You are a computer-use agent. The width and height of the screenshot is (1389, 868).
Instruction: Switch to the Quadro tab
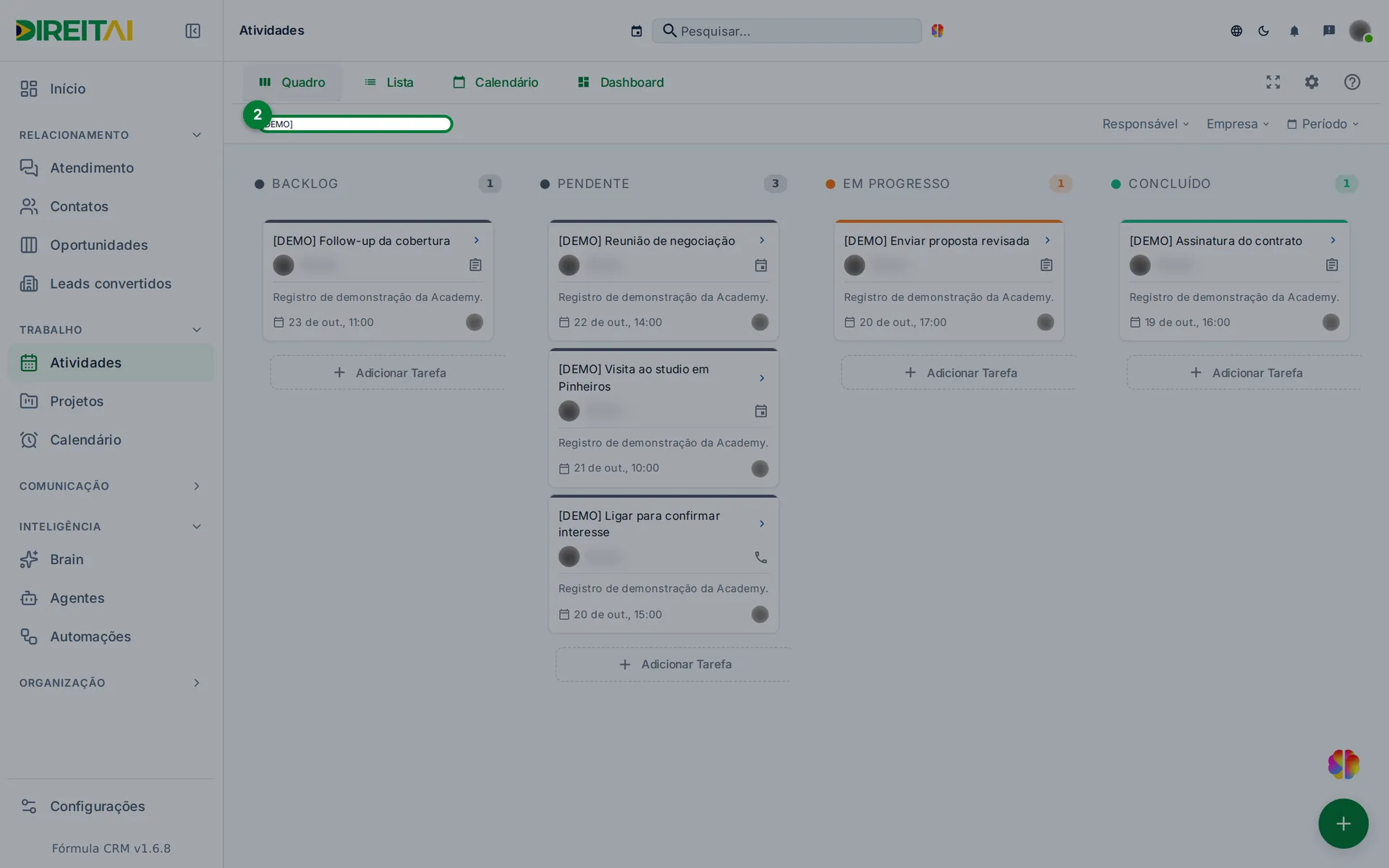[x=292, y=82]
